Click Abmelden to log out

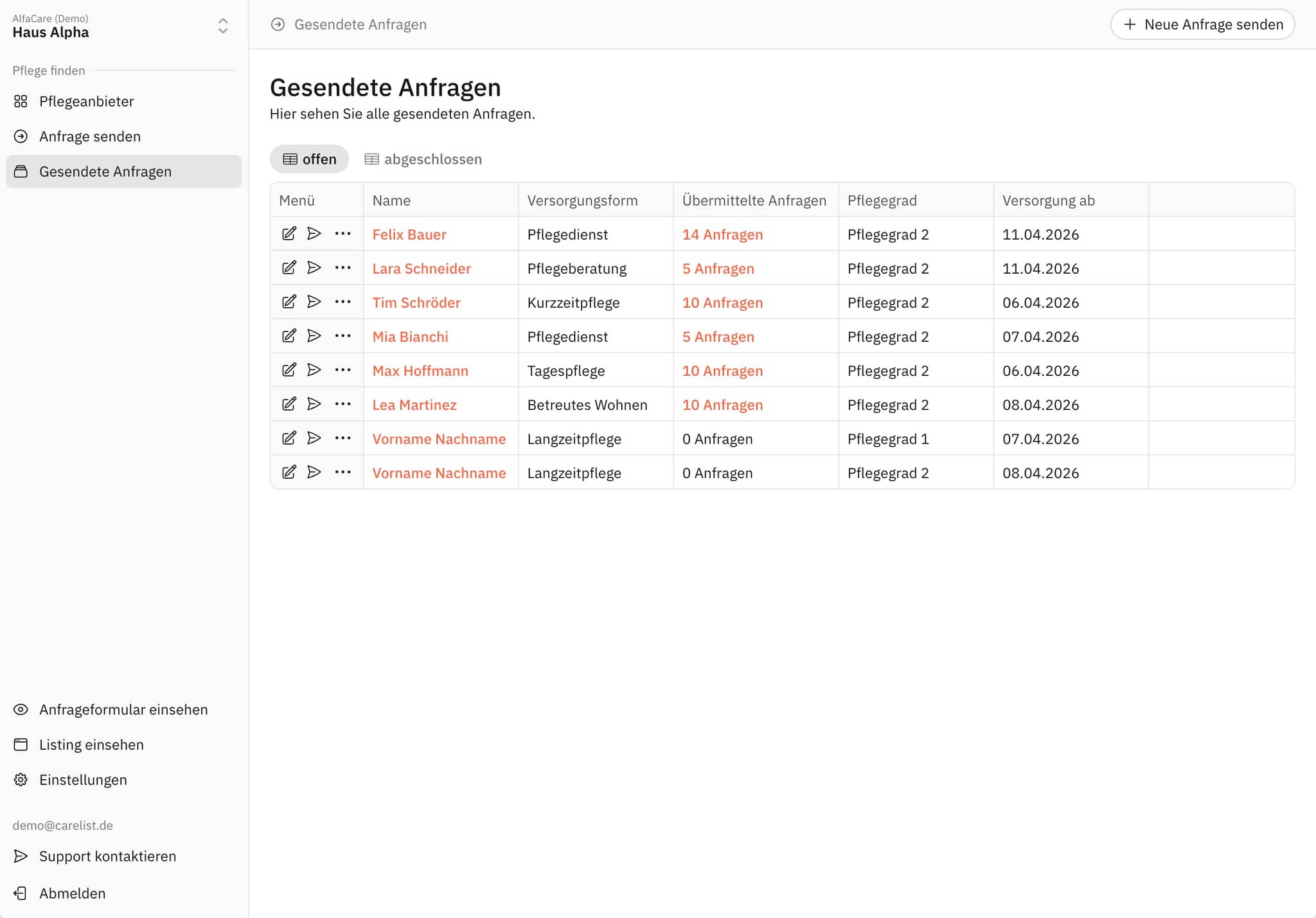pyautogui.click(x=72, y=894)
